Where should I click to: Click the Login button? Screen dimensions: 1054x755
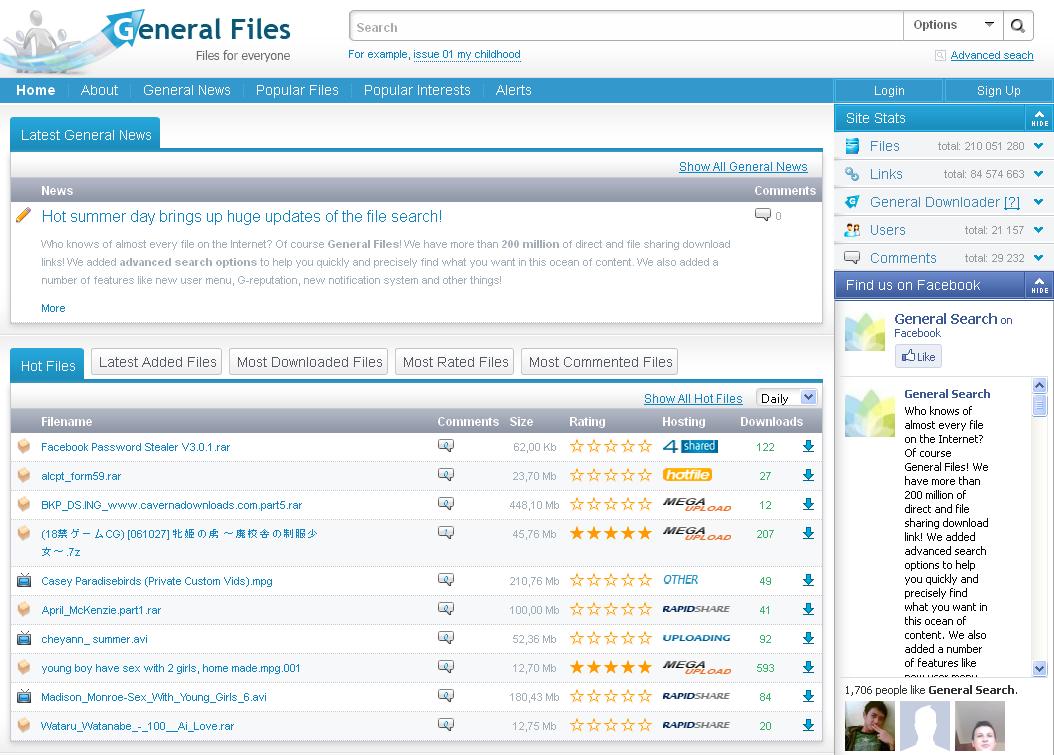tap(889, 91)
